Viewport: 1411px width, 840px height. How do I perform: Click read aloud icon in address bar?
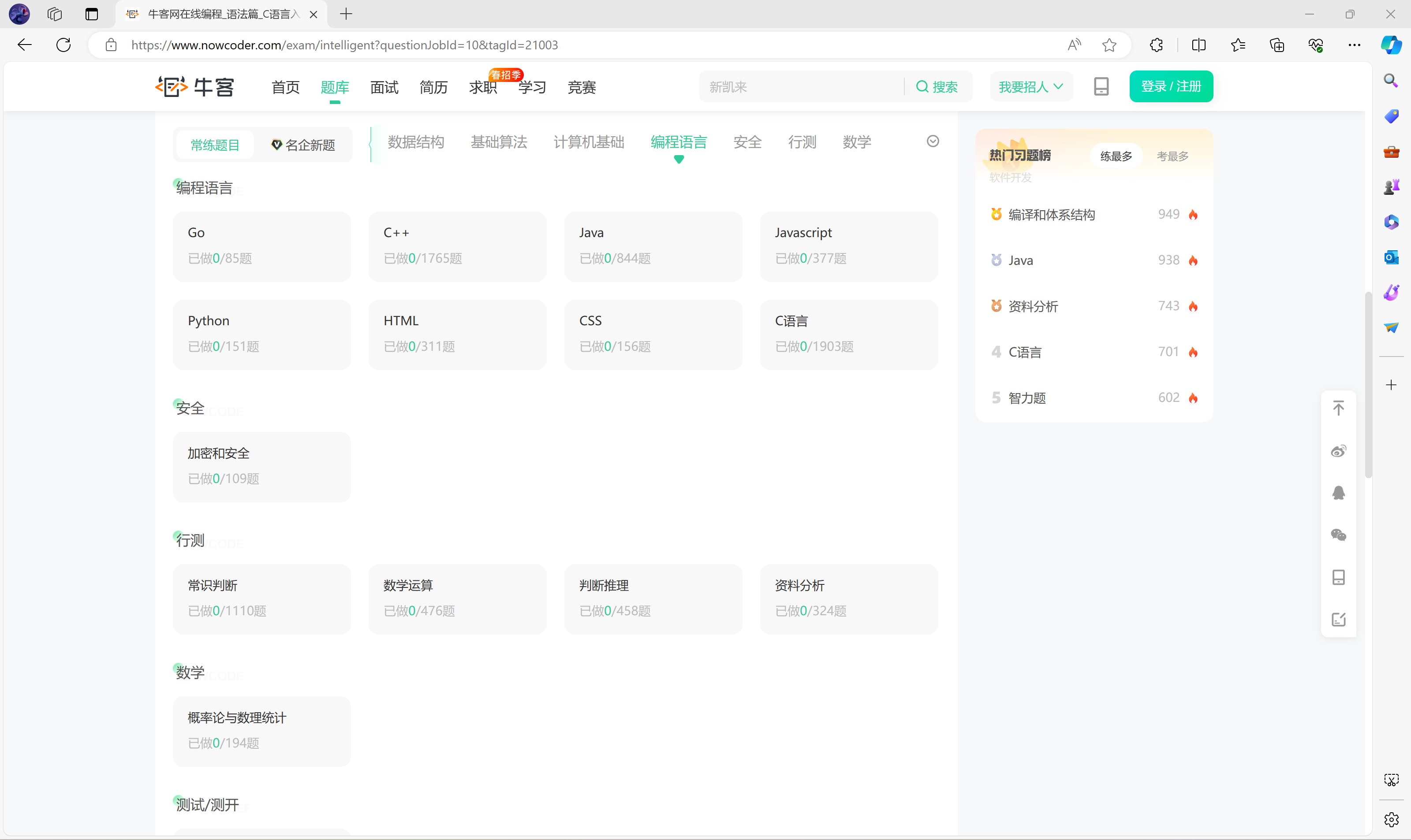coord(1074,45)
